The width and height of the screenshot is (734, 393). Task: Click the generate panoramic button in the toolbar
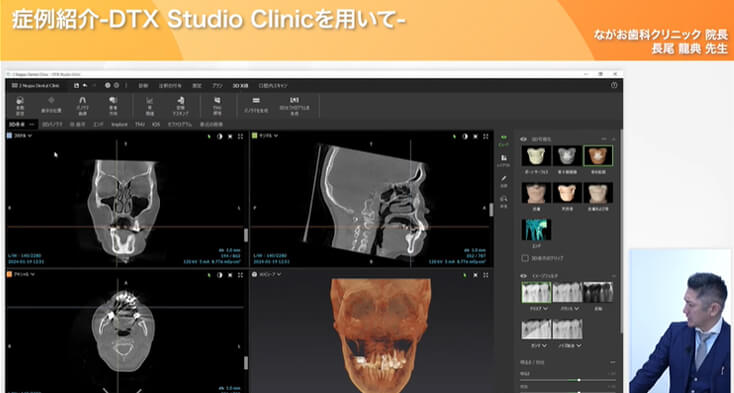256,106
